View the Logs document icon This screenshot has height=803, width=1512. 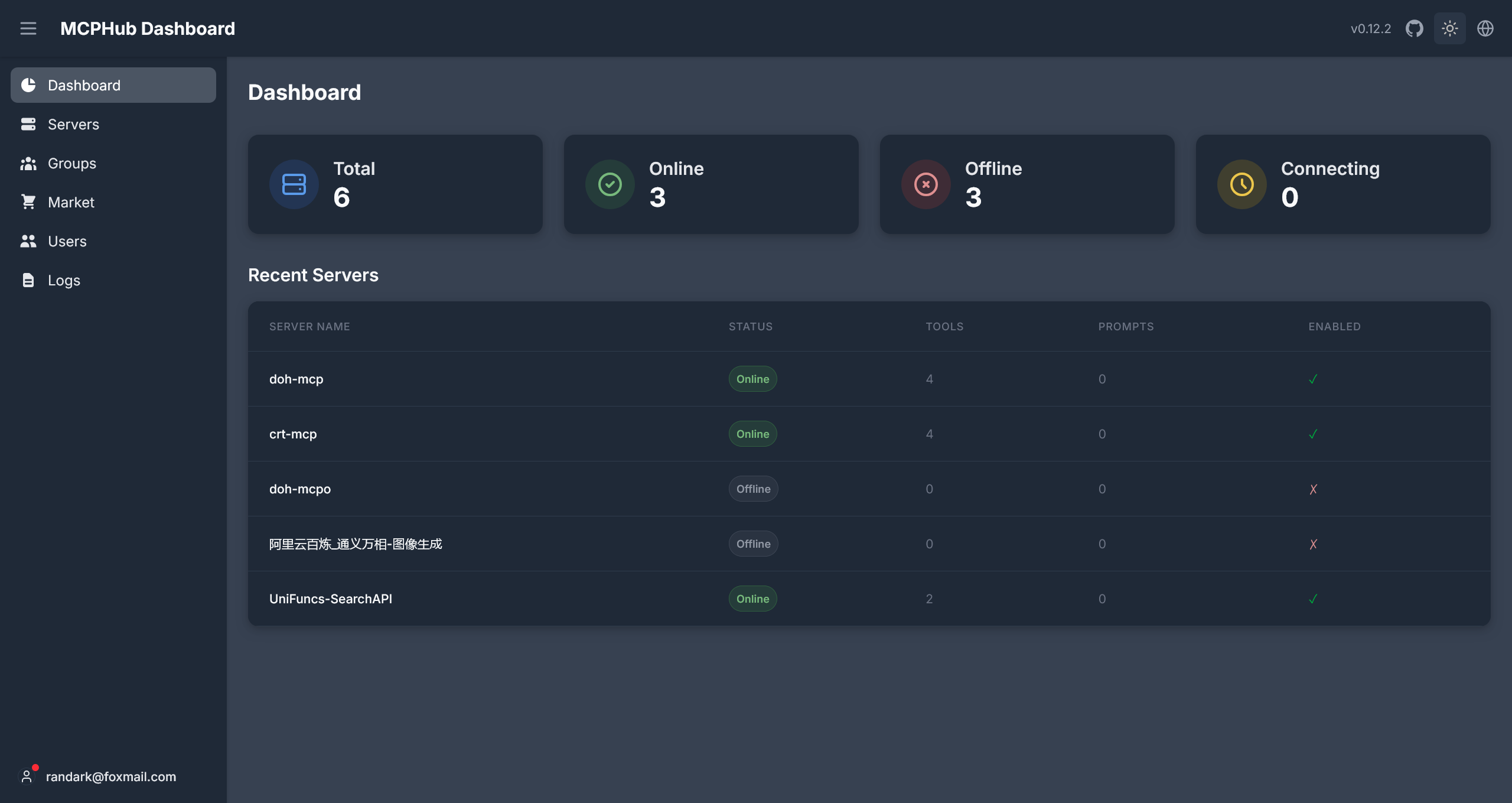(x=28, y=280)
